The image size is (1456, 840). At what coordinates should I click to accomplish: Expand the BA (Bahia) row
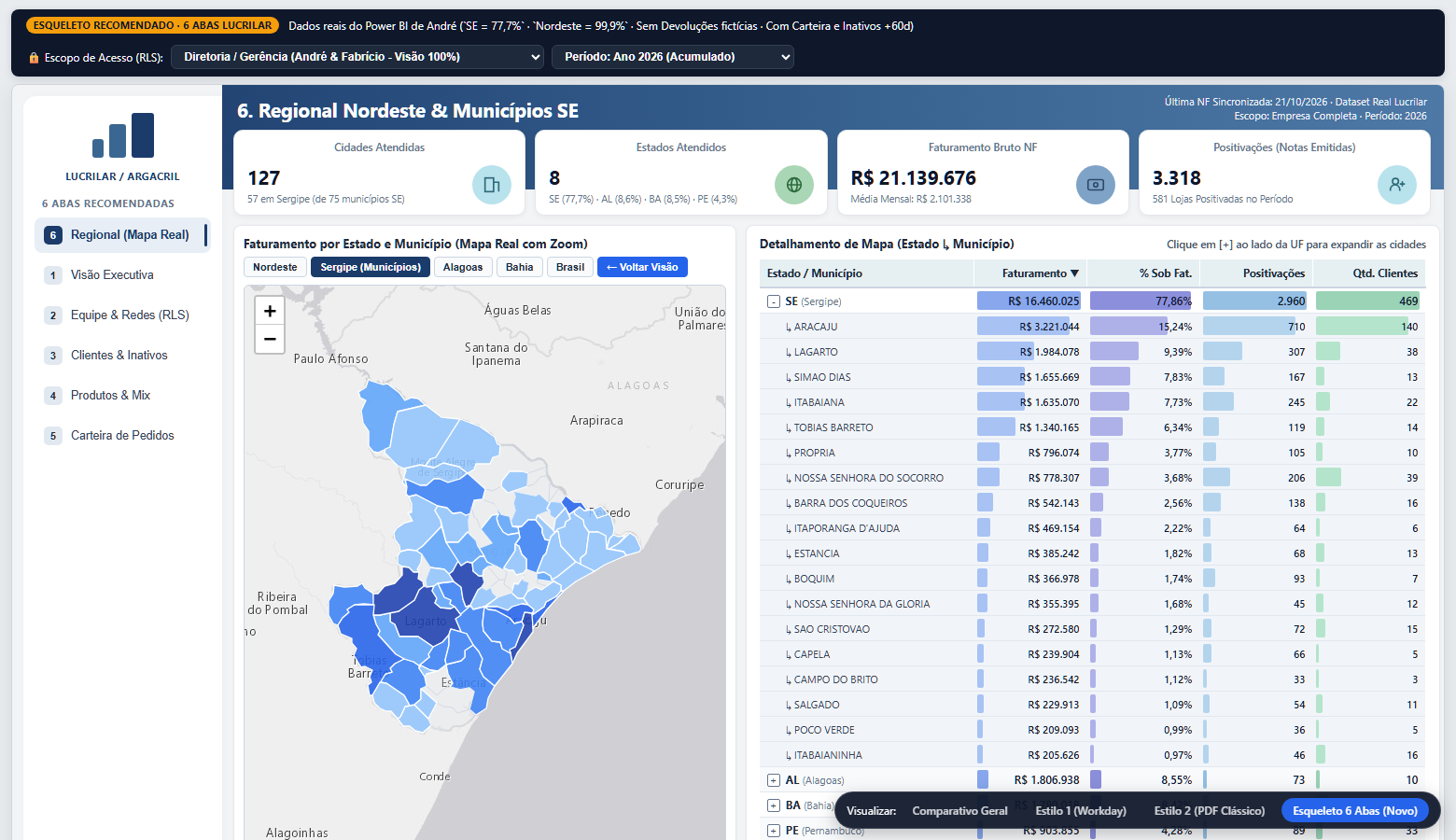point(774,805)
